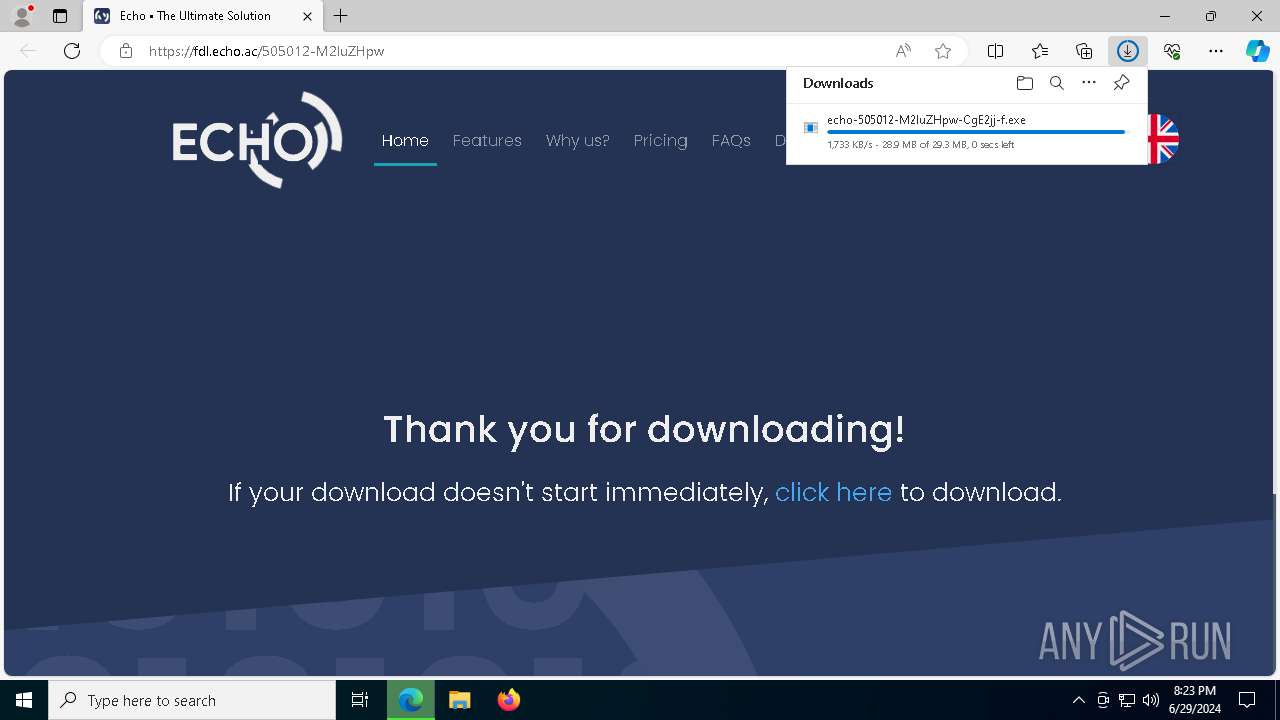
Task: Open Windows Start menu
Action: click(x=24, y=700)
